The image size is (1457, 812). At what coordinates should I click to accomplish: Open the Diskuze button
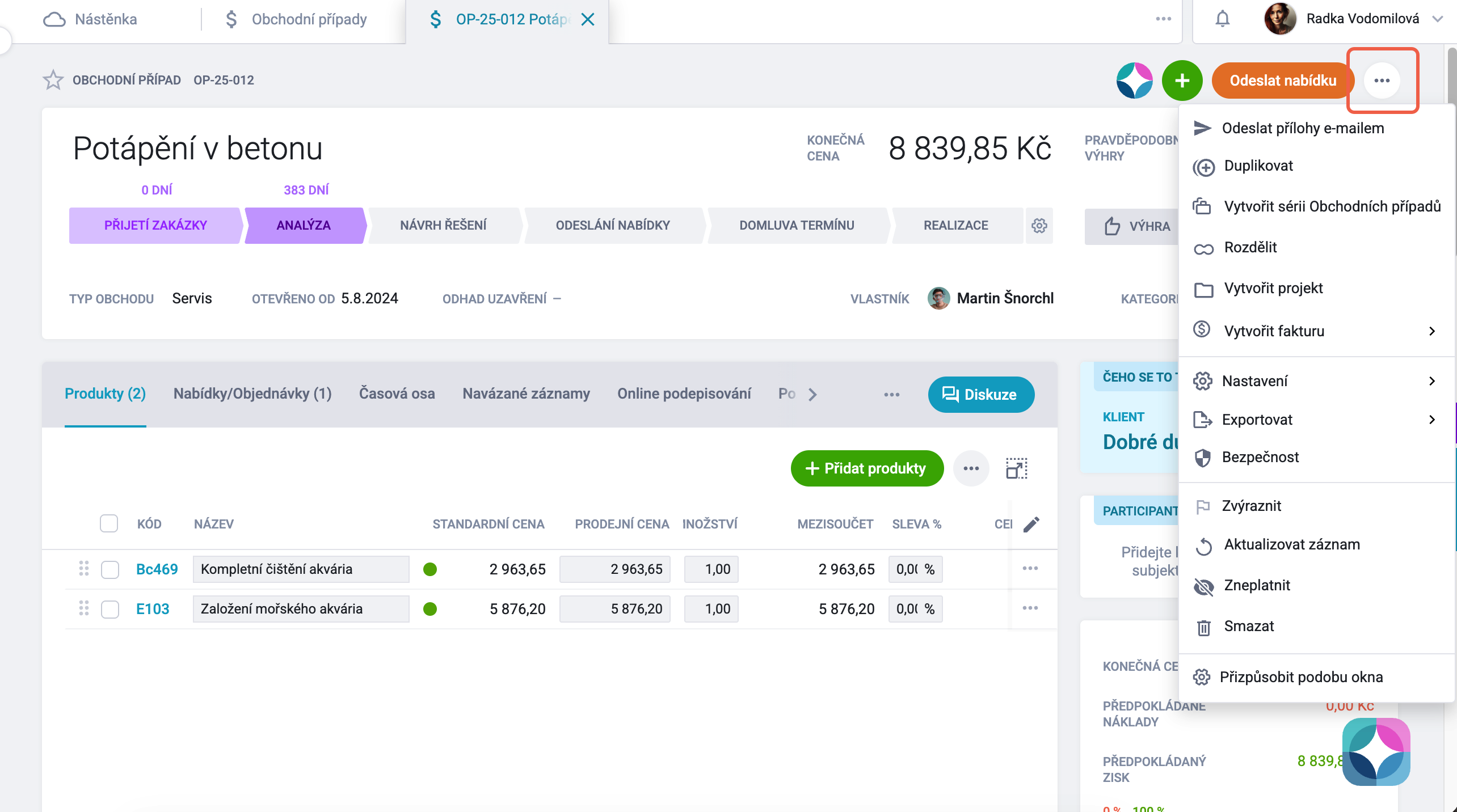pyautogui.click(x=981, y=395)
